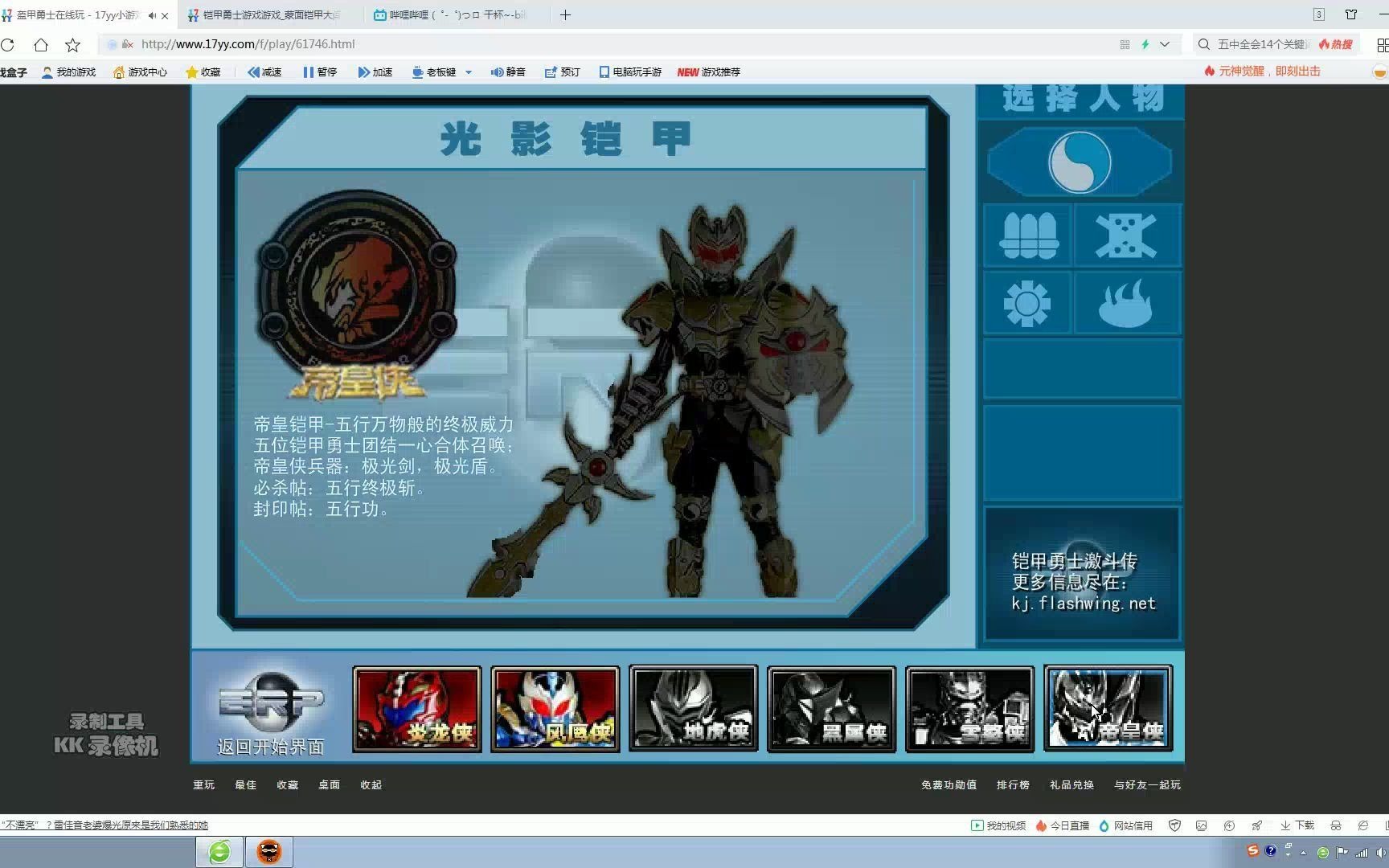Click the browser refresh icon
Image resolution: width=1389 pixels, height=868 pixels.
pos(8,45)
